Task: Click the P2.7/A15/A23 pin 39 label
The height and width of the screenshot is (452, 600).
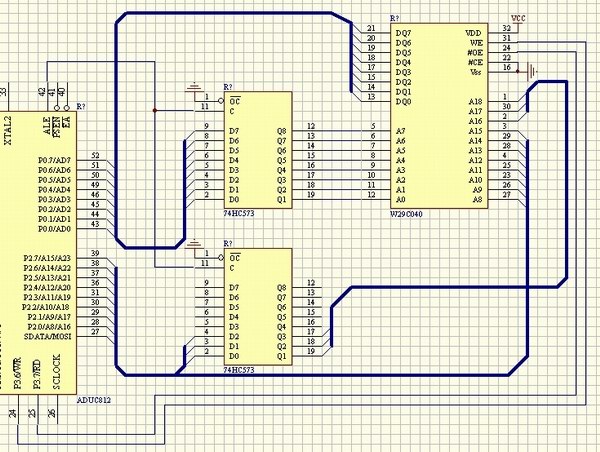Action: pos(47,258)
